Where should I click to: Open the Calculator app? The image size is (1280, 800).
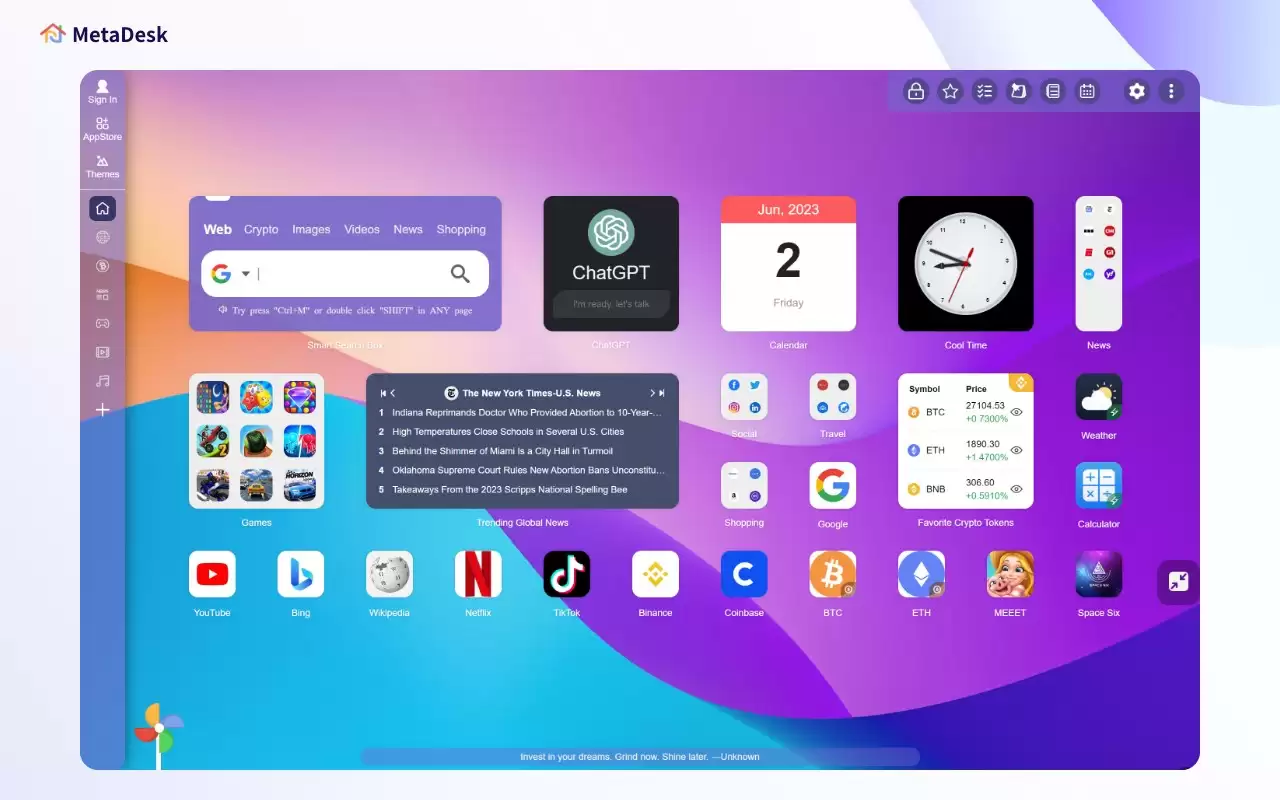1099,485
